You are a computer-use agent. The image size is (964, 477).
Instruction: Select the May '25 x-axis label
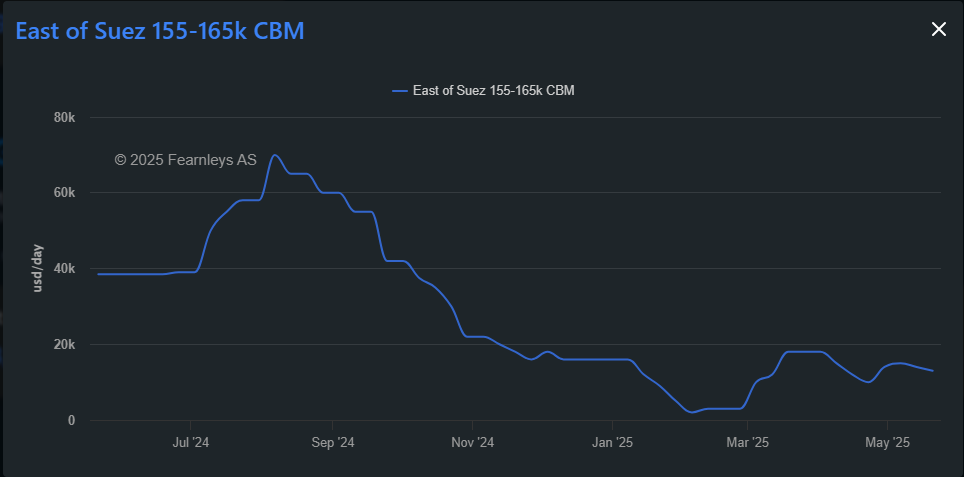[887, 441]
